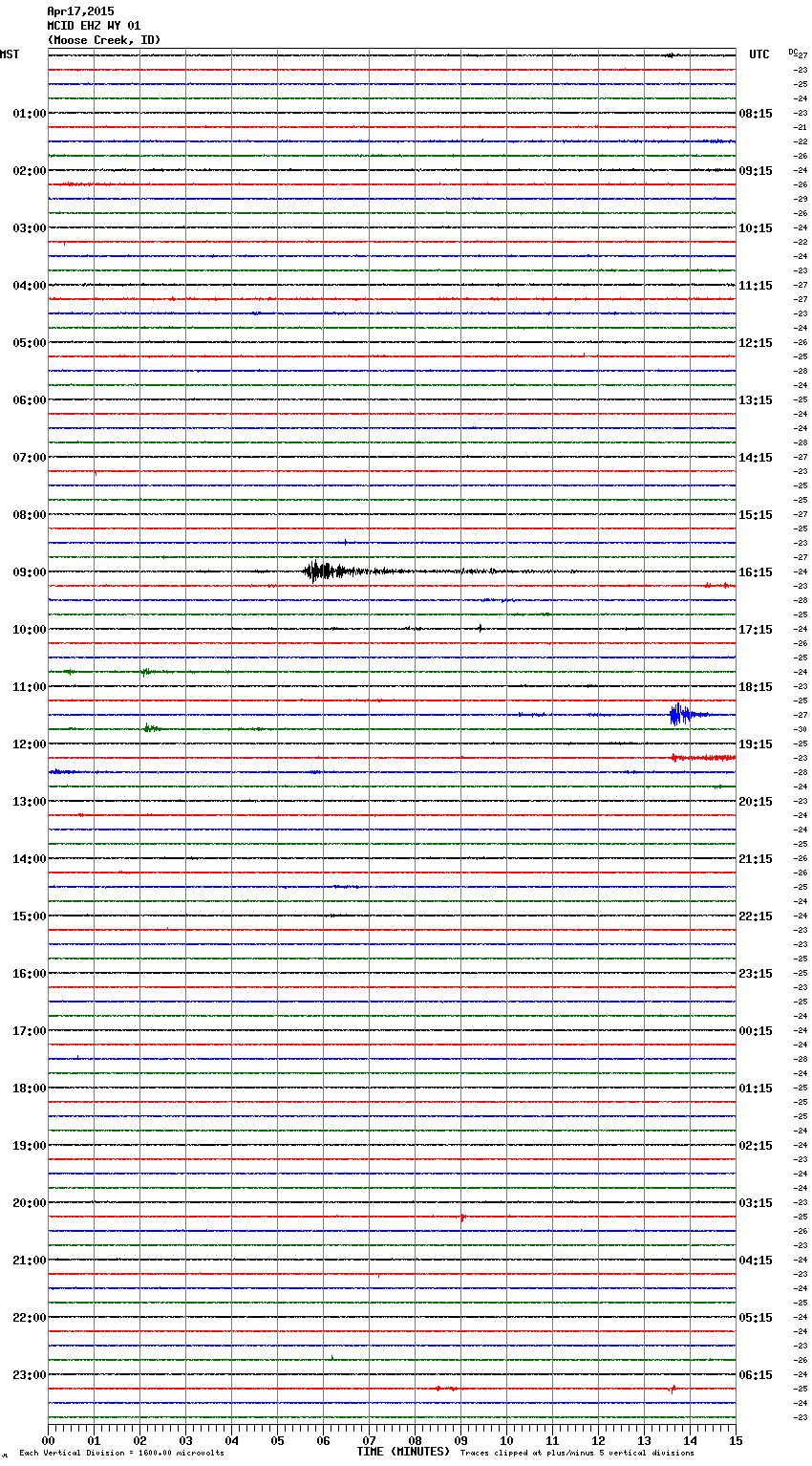812x1466 pixels.
Task: Click the 19:15 UTC time label
Action: coord(756,744)
